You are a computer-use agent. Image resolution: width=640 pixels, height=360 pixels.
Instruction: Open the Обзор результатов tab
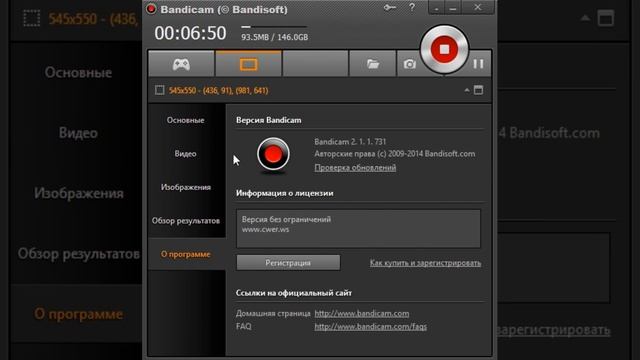185,220
